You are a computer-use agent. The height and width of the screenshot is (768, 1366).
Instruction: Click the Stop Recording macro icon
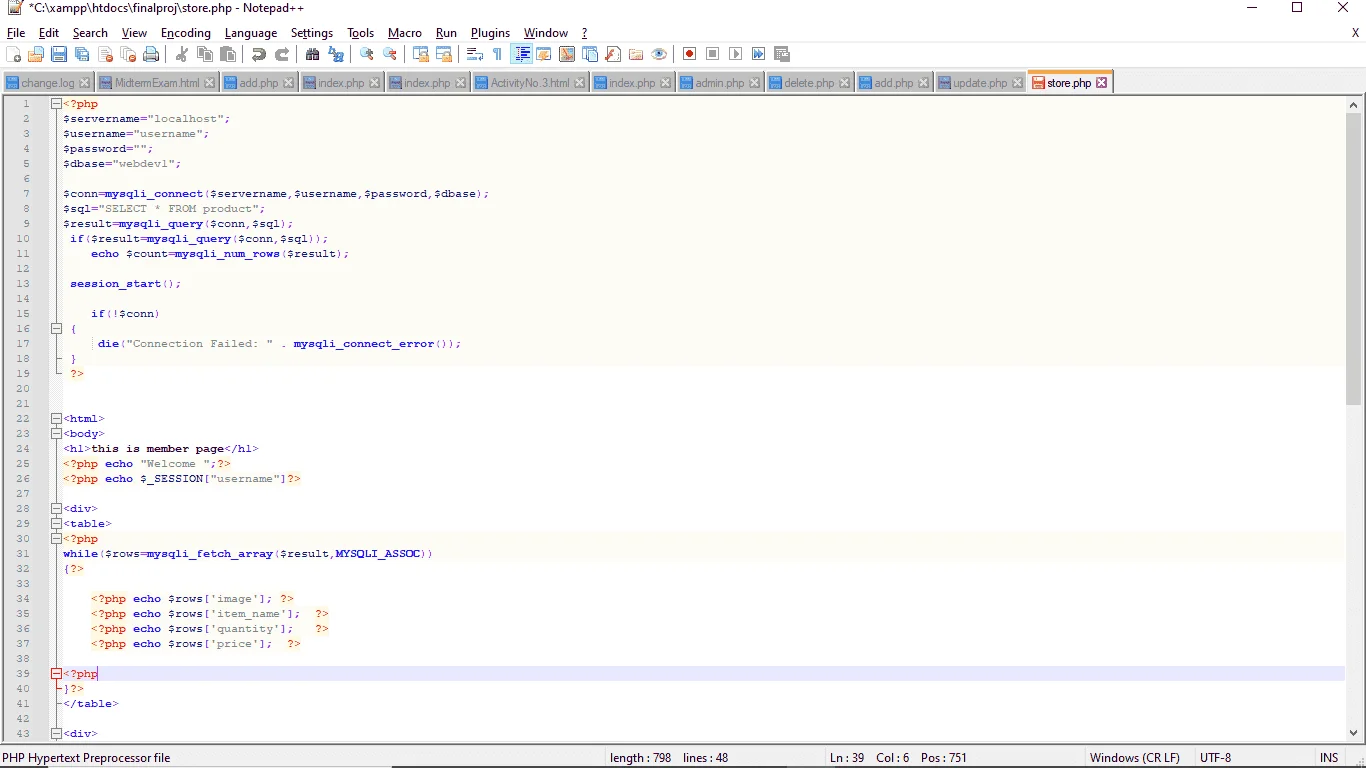[x=712, y=54]
